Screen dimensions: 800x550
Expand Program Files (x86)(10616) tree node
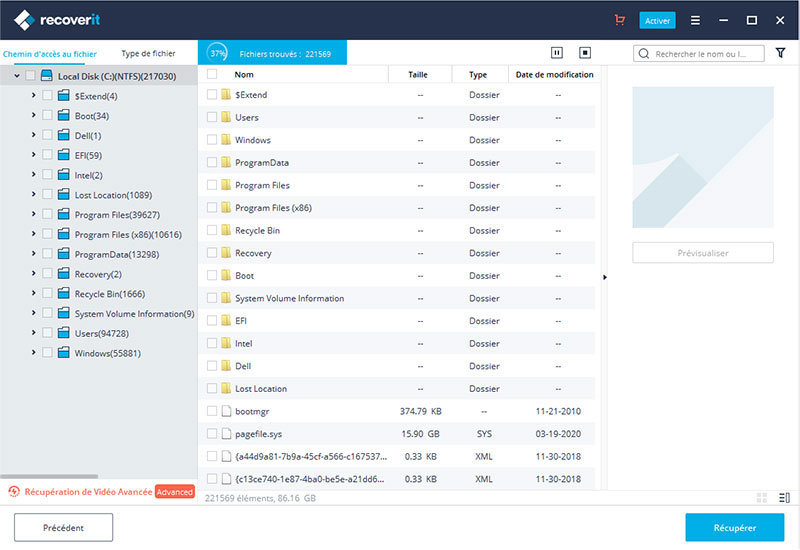click(33, 234)
